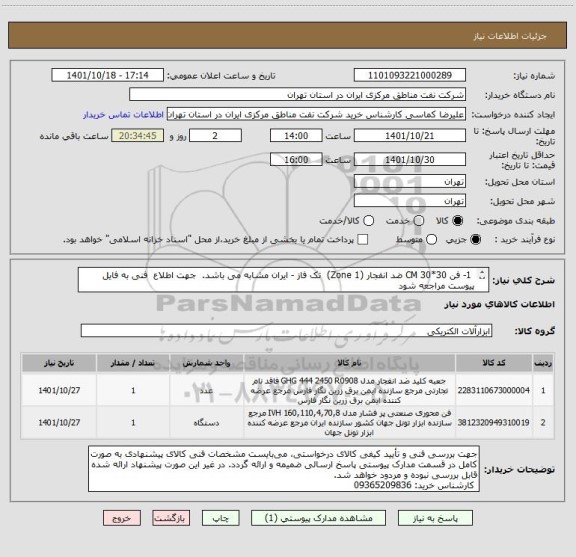Click the پاسخ به نیاز button
Image resolution: width=576 pixels, height=557 pixels.
pyautogui.click(x=435, y=518)
